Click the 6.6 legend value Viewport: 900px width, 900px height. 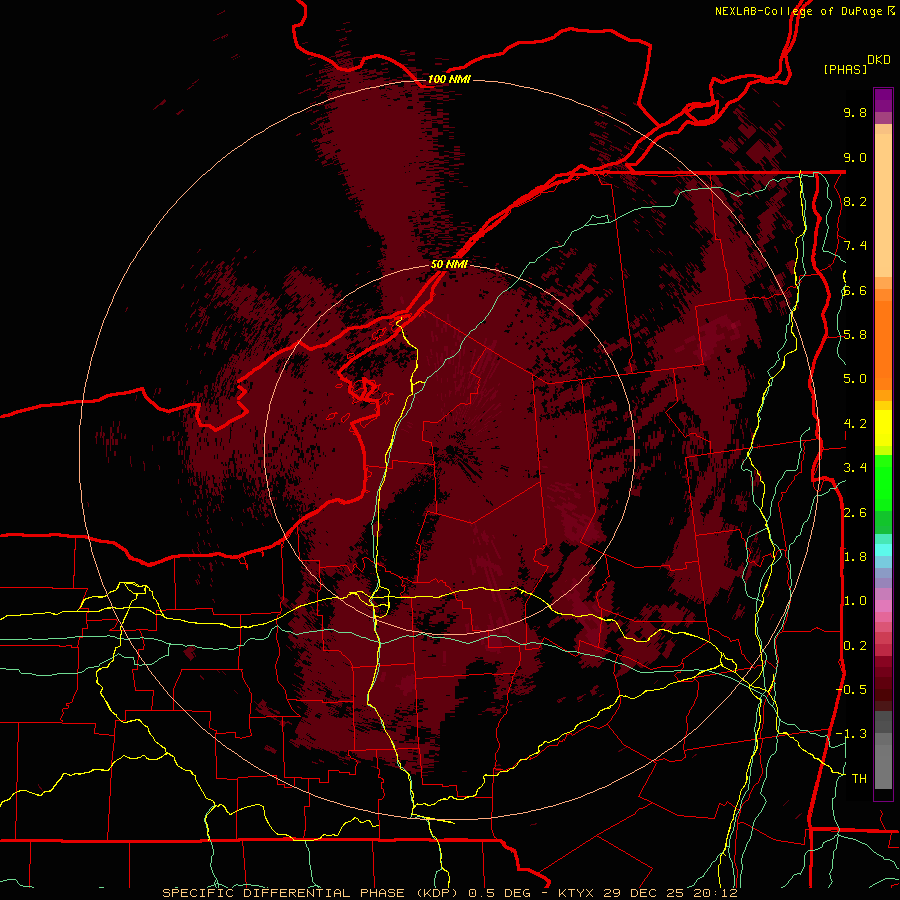point(855,290)
